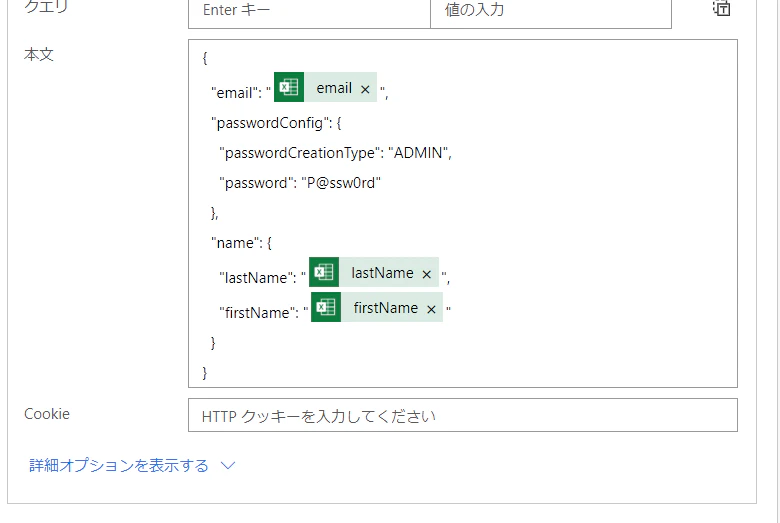Select the email token label

click(x=334, y=88)
